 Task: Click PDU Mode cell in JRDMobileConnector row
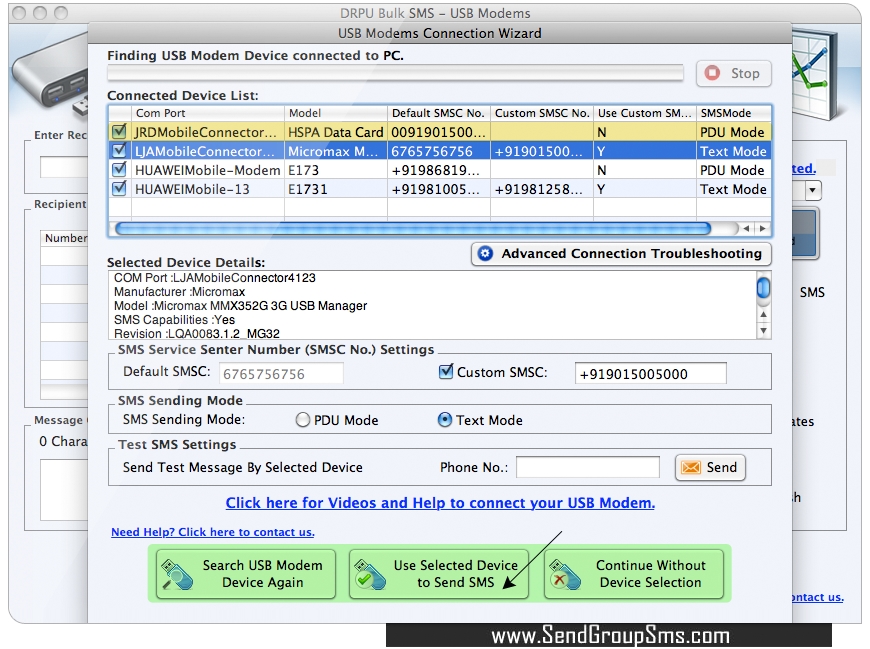(x=732, y=132)
